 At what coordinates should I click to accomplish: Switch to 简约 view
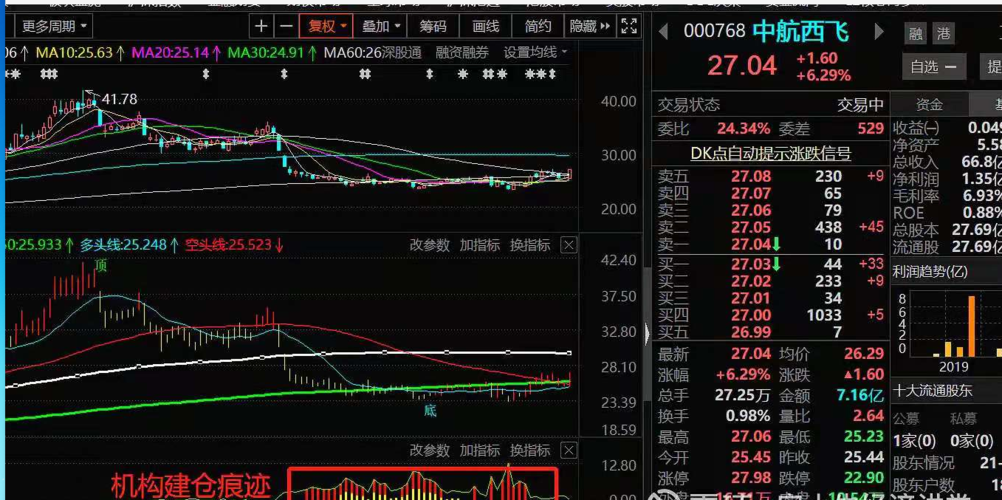point(538,26)
